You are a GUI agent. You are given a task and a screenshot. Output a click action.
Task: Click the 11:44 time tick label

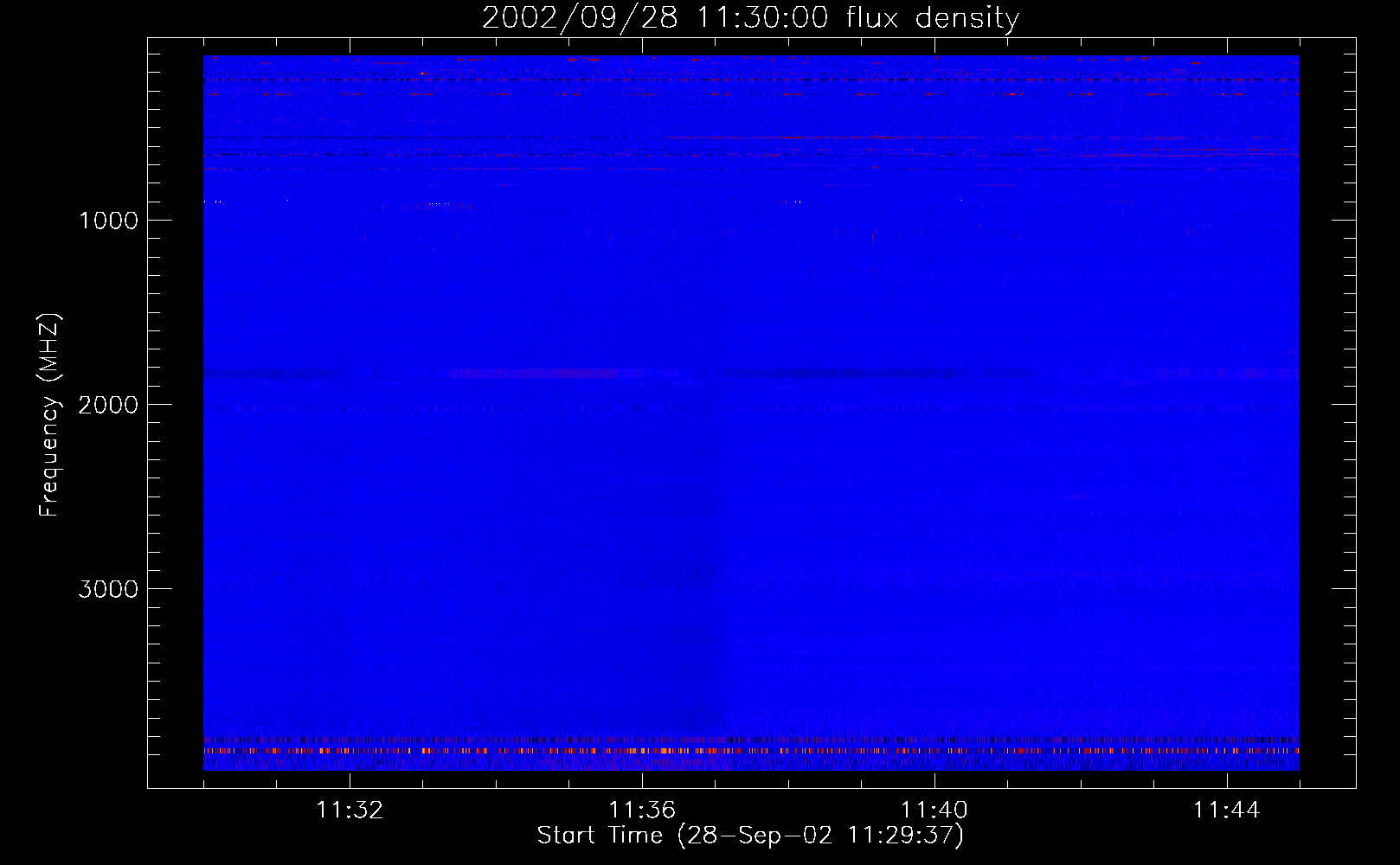coord(1227,811)
